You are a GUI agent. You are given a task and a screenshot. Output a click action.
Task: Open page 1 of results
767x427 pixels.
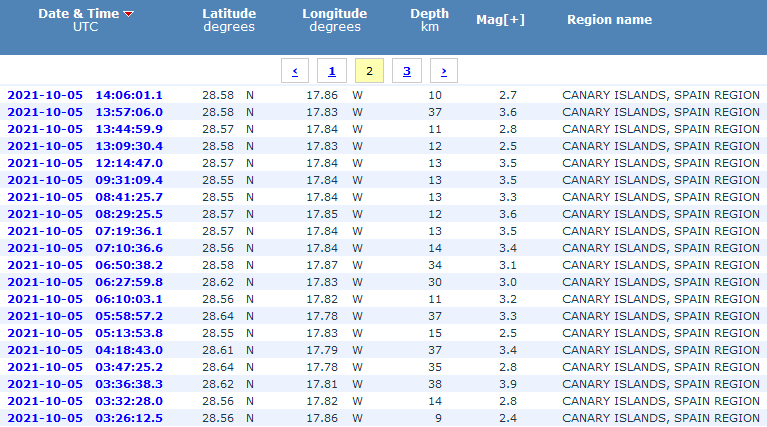pos(332,71)
